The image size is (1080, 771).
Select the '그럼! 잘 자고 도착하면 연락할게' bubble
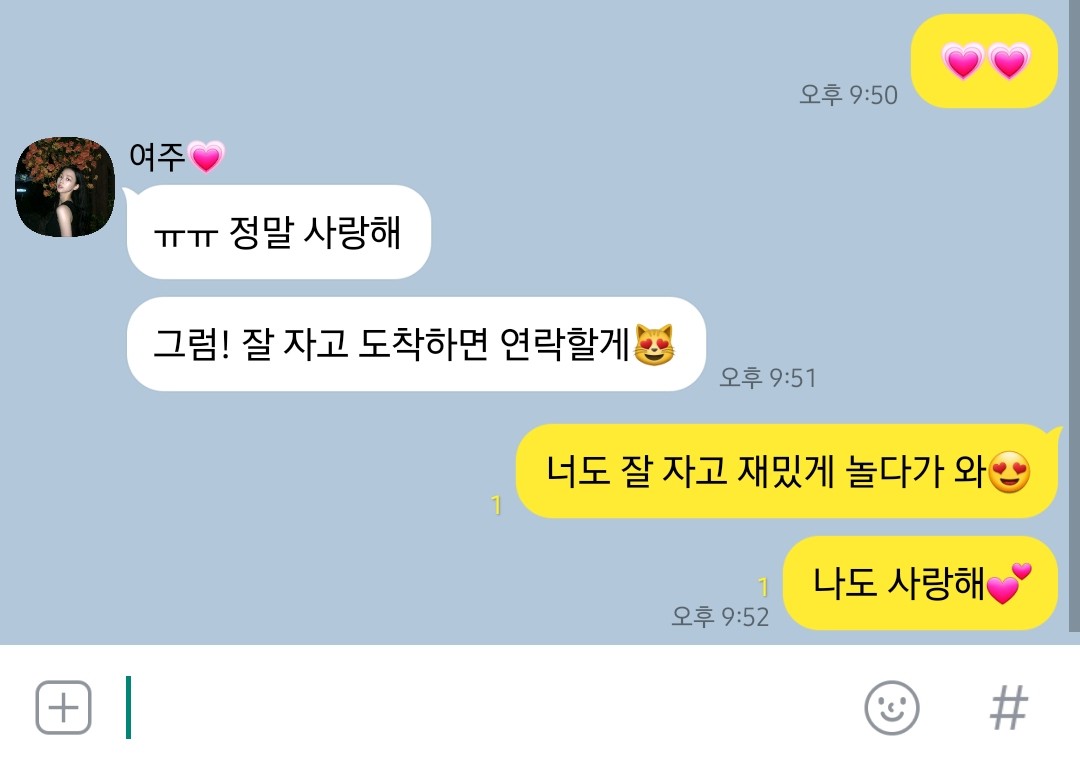416,344
